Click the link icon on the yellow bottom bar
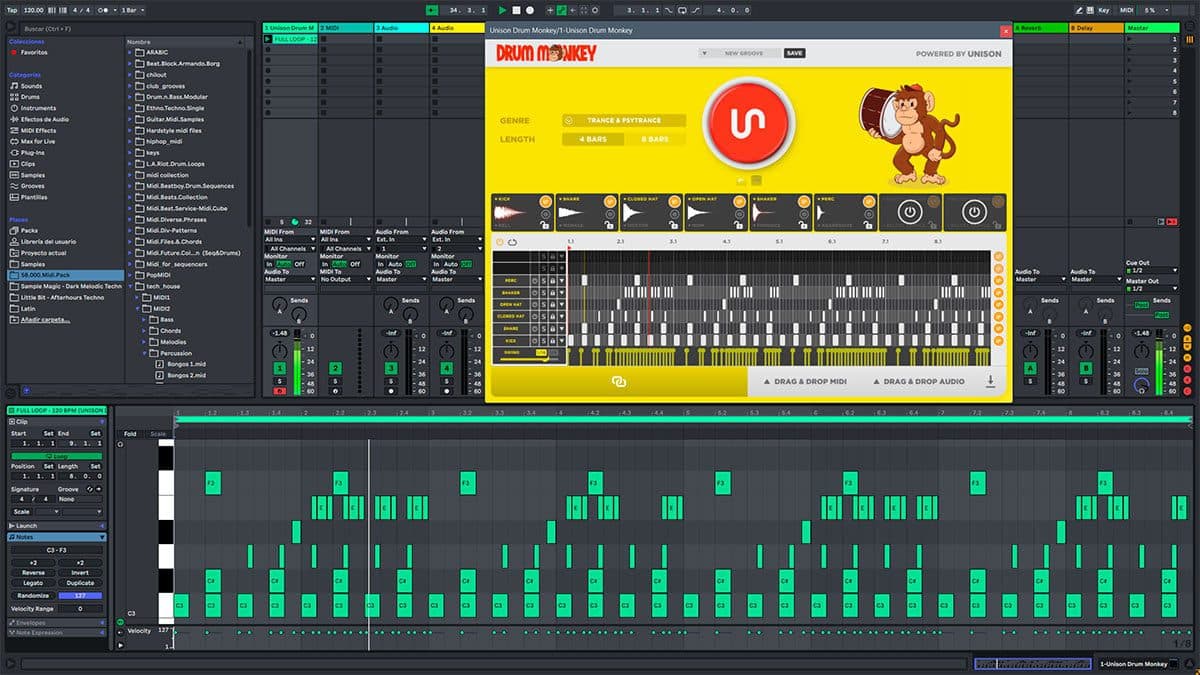Viewport: 1200px width, 675px height. coord(619,382)
